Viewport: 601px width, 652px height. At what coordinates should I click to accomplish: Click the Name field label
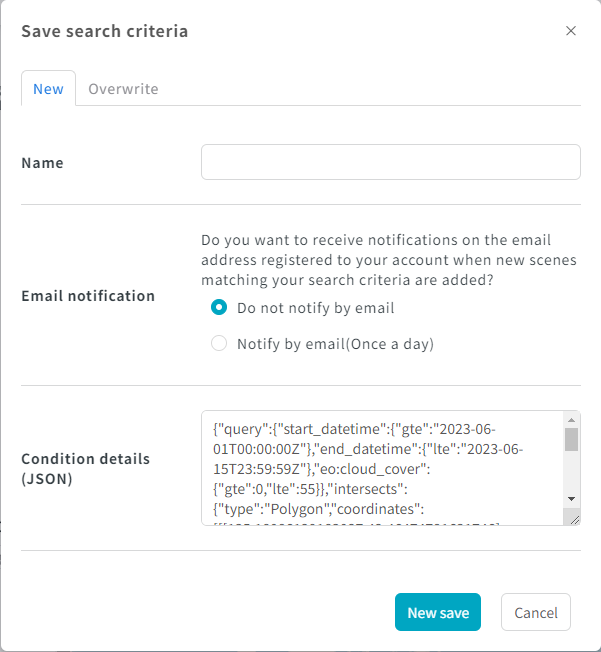click(42, 163)
